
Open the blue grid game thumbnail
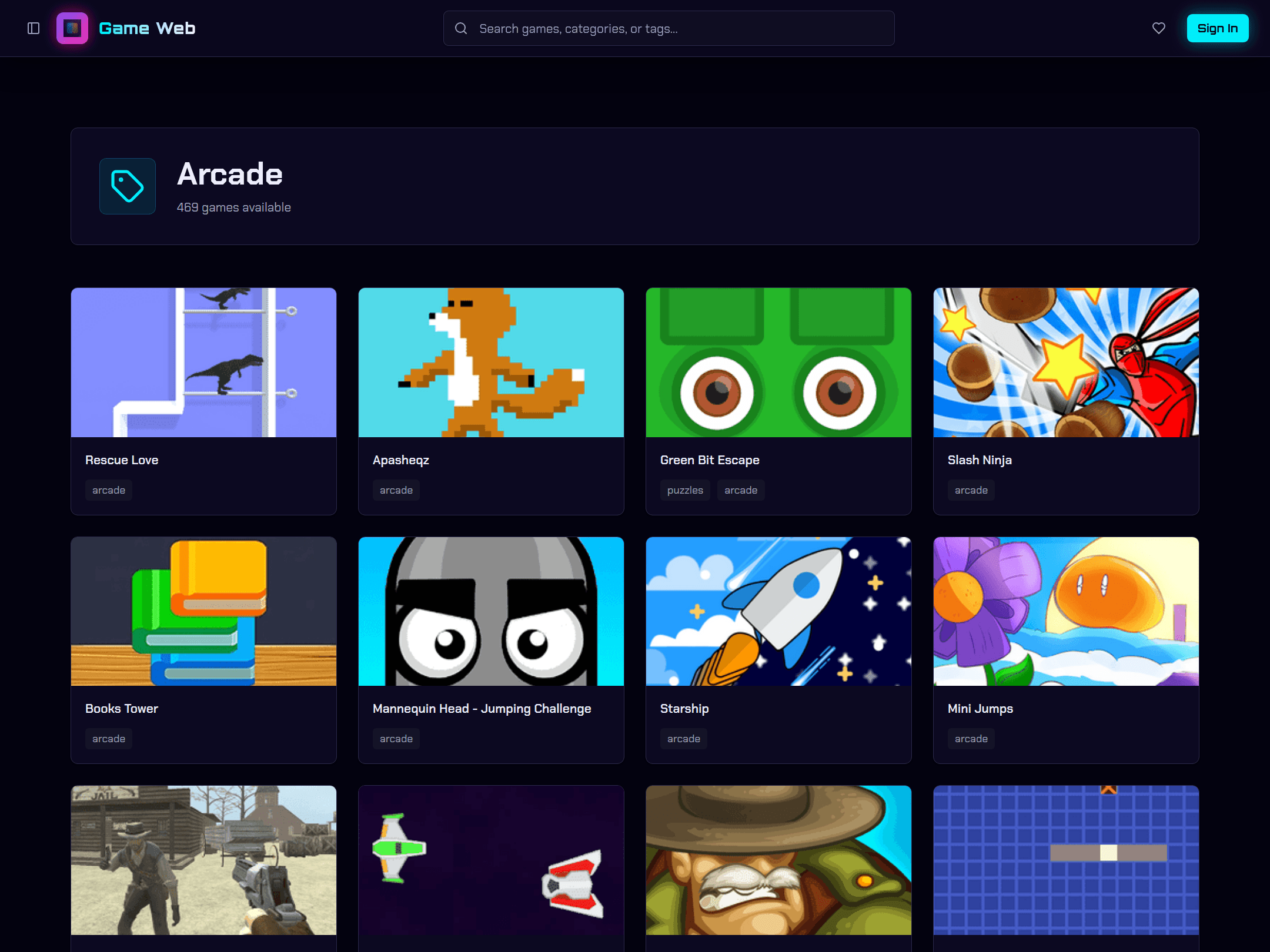[x=1066, y=860]
